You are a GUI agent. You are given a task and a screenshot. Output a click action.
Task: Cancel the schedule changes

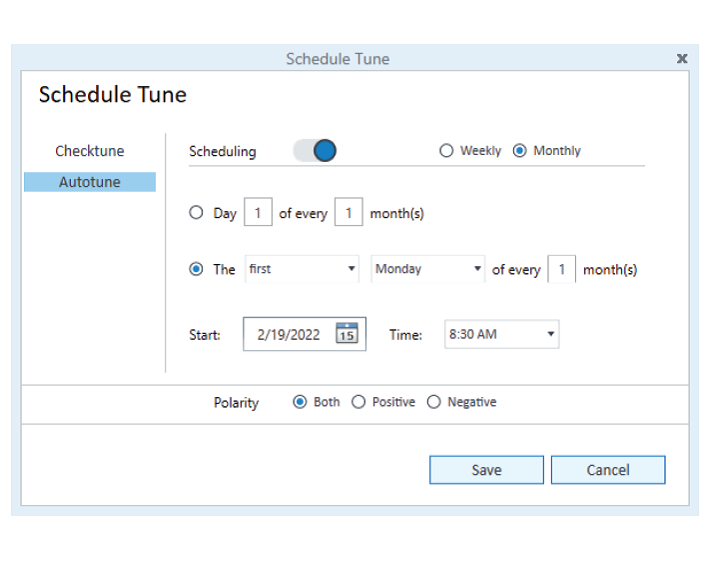[608, 470]
